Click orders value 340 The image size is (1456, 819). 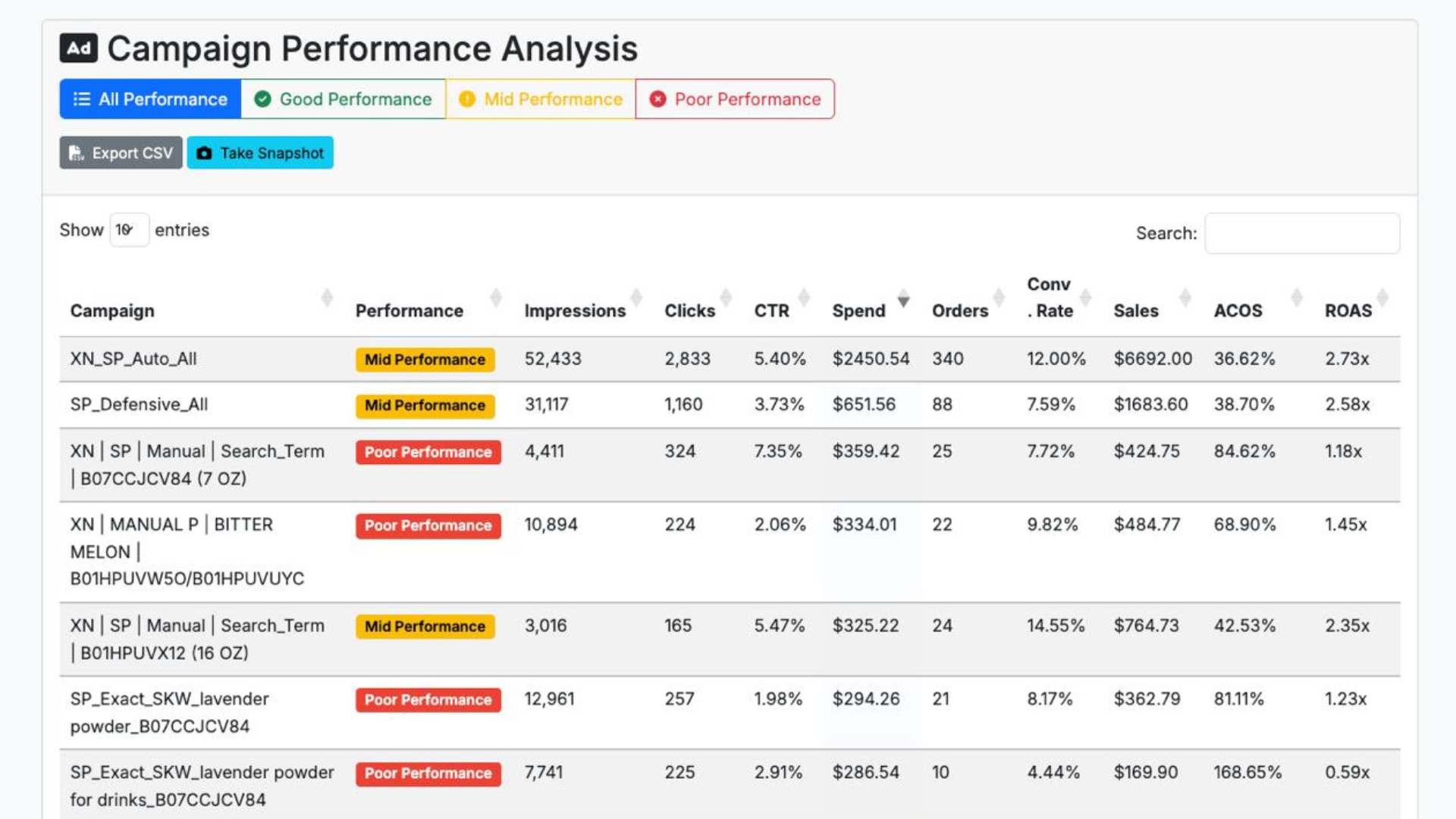pyautogui.click(x=948, y=359)
